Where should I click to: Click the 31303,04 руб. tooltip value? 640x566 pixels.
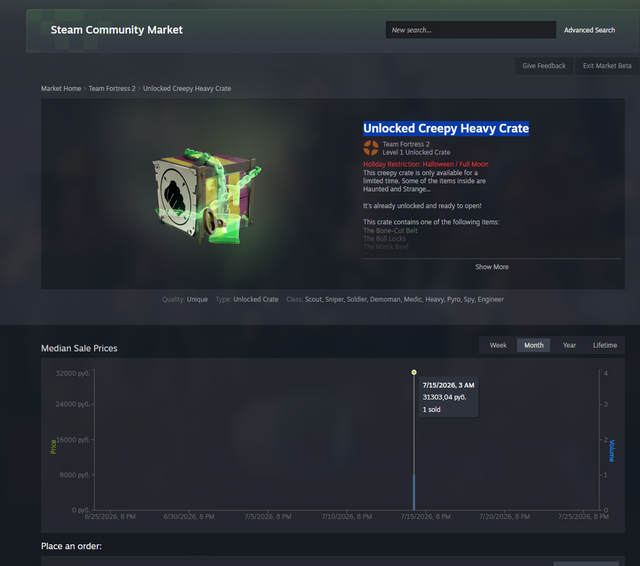coord(444,397)
